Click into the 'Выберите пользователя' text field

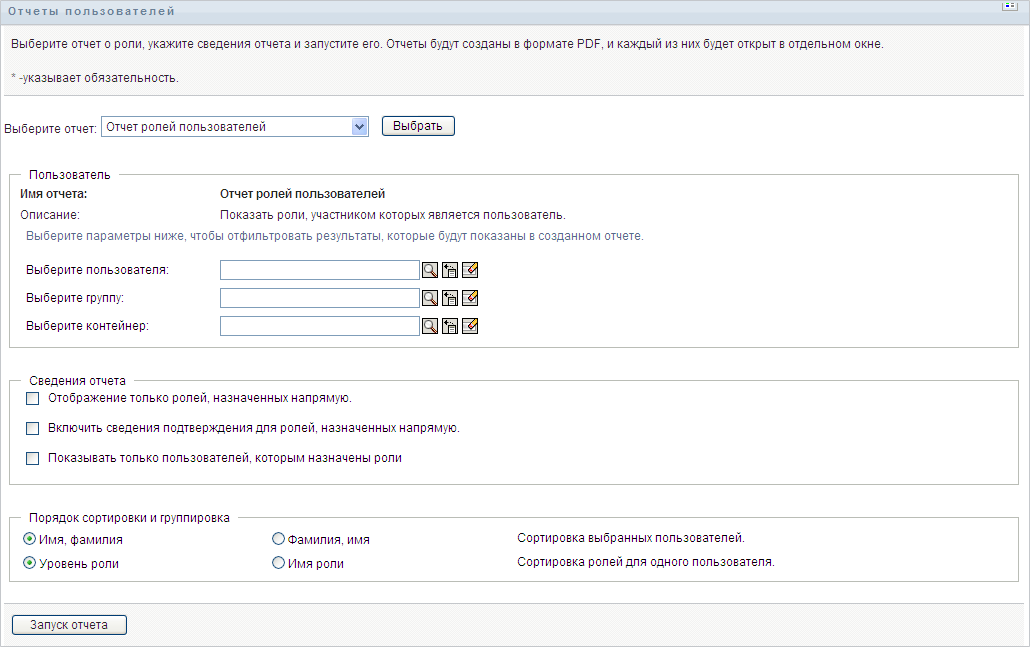click(x=319, y=270)
